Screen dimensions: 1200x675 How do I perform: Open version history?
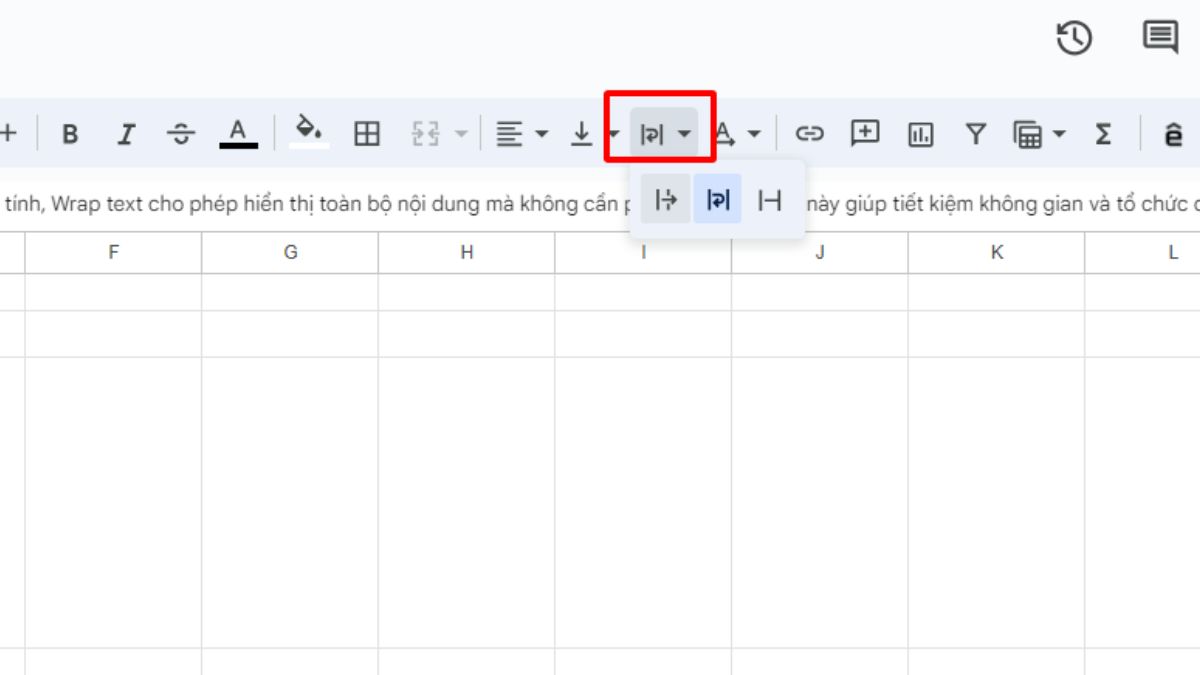[x=1072, y=38]
